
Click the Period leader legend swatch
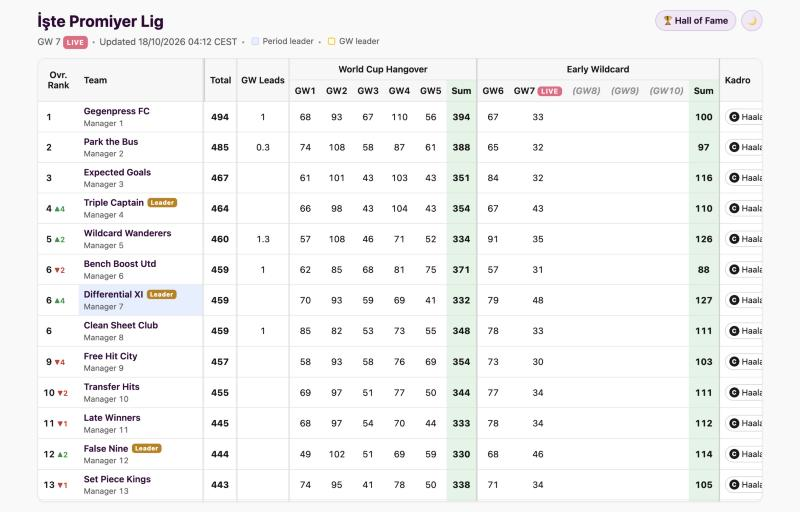pyautogui.click(x=255, y=41)
